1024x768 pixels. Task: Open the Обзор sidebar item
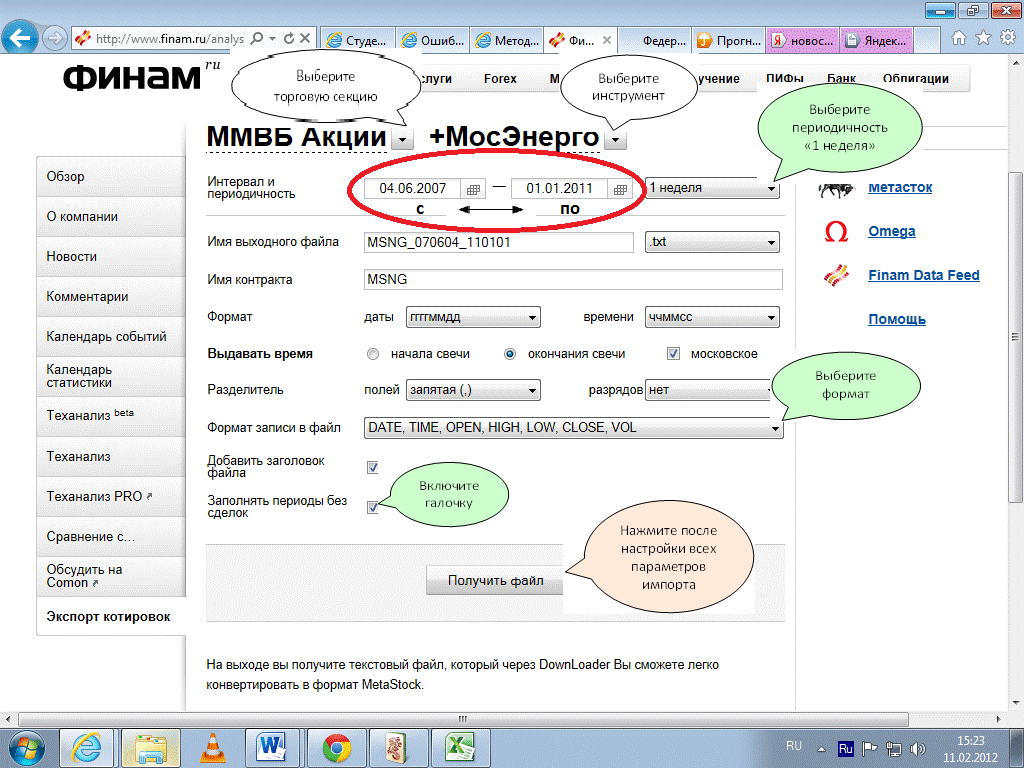tap(111, 177)
